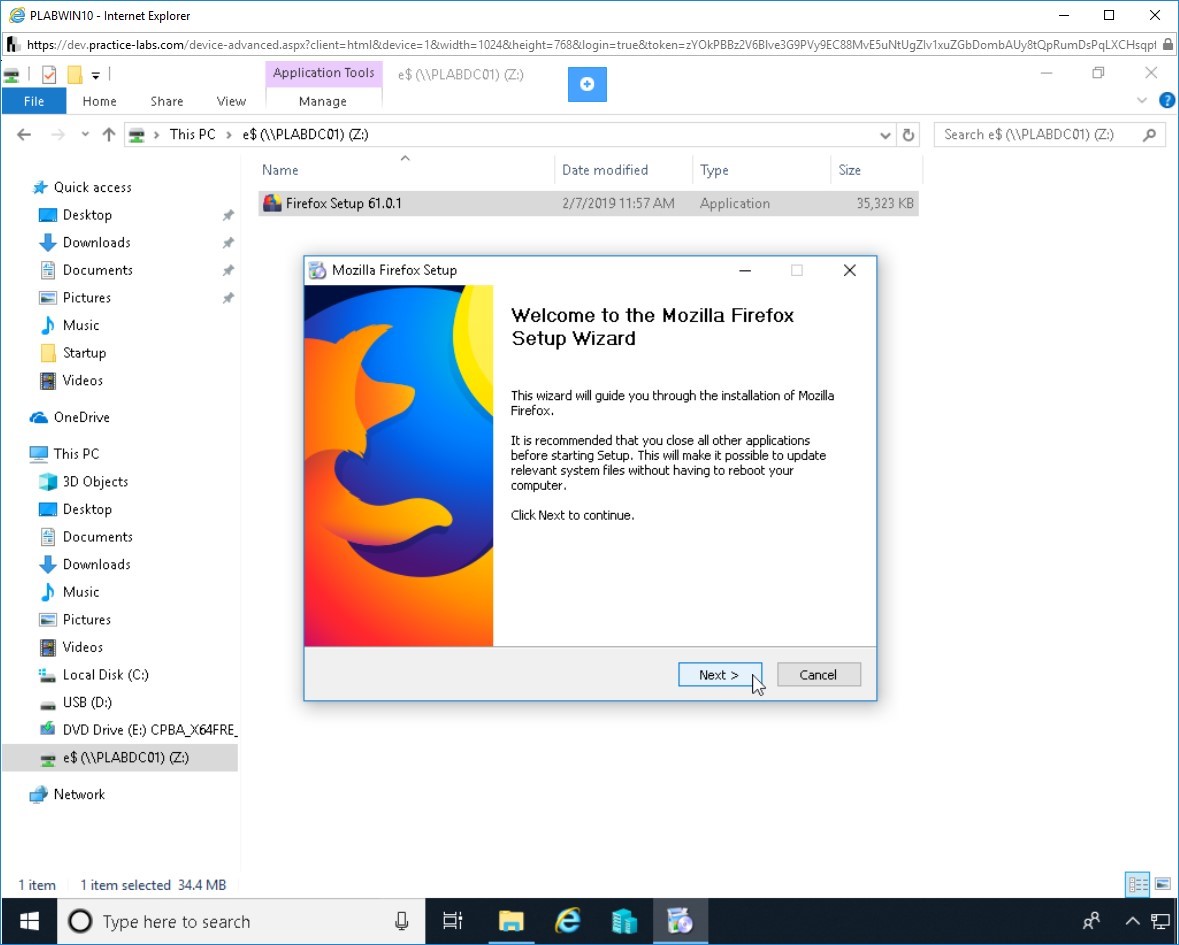The image size is (1179, 945).
Task: Refresh the current folder view
Action: click(908, 135)
